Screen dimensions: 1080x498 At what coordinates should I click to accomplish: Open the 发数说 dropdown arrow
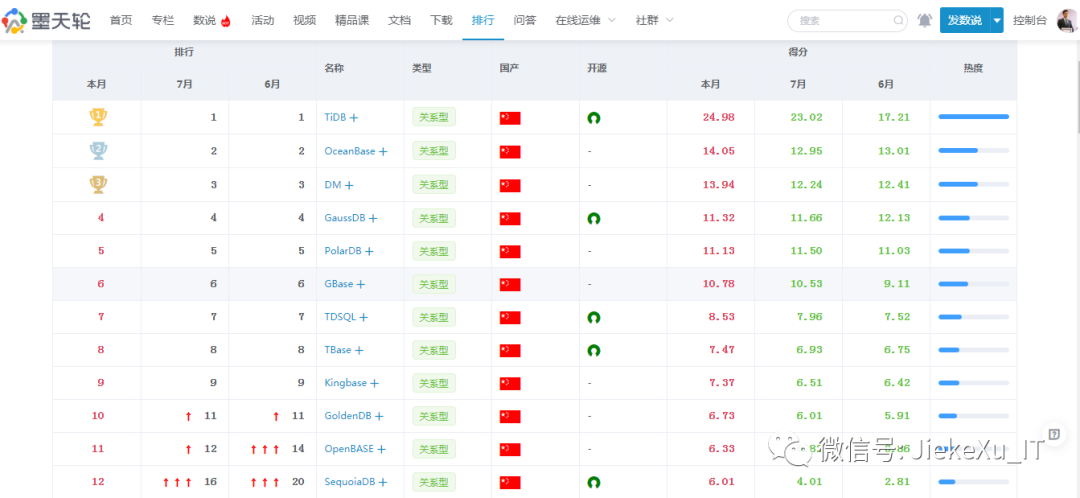[997, 21]
